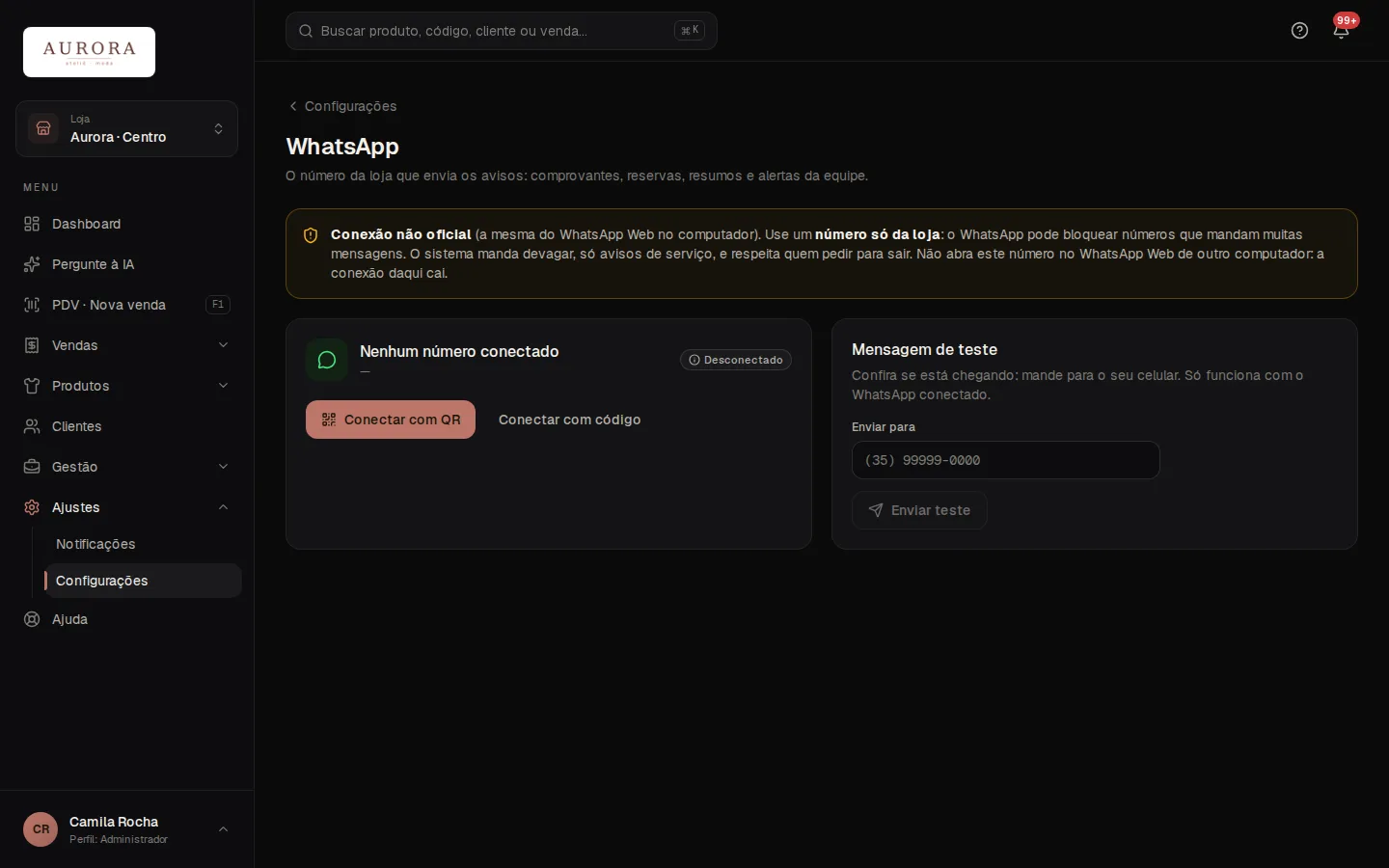Expand the Produtos submenu chevron

(223, 386)
